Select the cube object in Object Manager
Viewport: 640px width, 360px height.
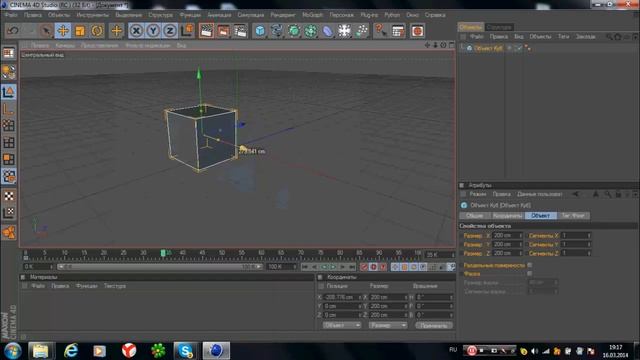(488, 48)
